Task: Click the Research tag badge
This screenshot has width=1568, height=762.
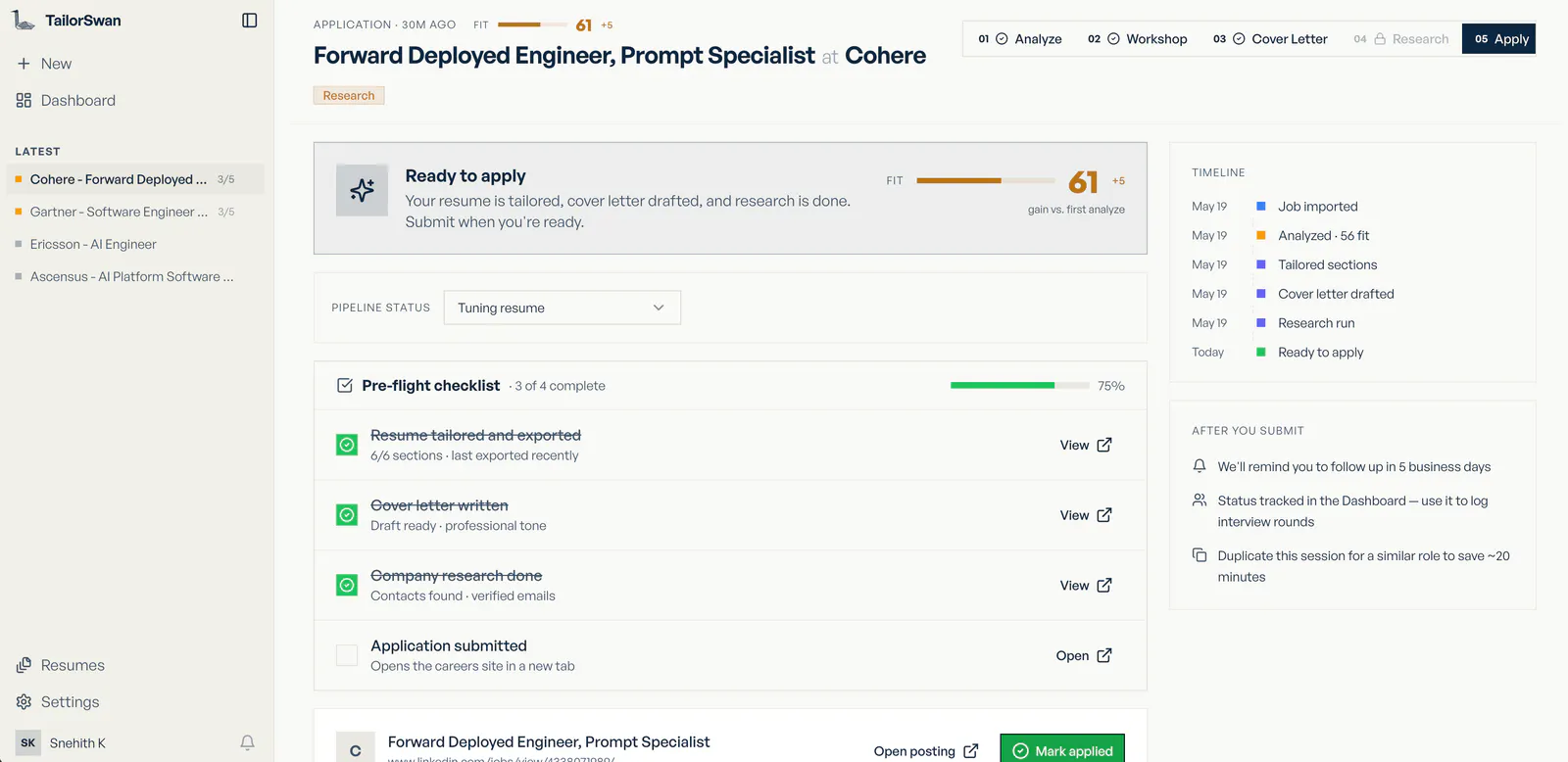Action: 349,96
